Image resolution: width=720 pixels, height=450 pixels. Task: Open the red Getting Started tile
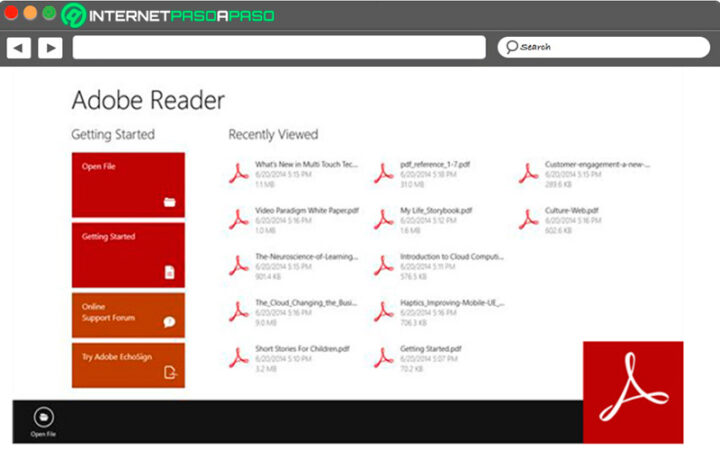click(128, 254)
